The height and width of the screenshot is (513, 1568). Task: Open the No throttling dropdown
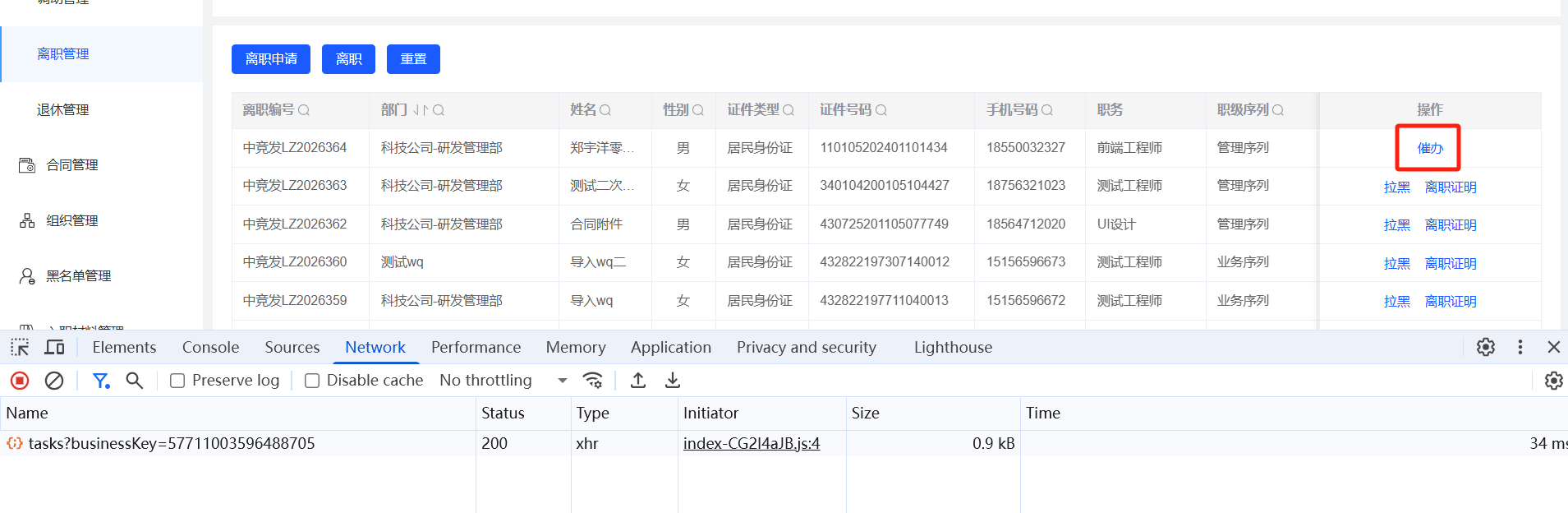[x=504, y=381]
